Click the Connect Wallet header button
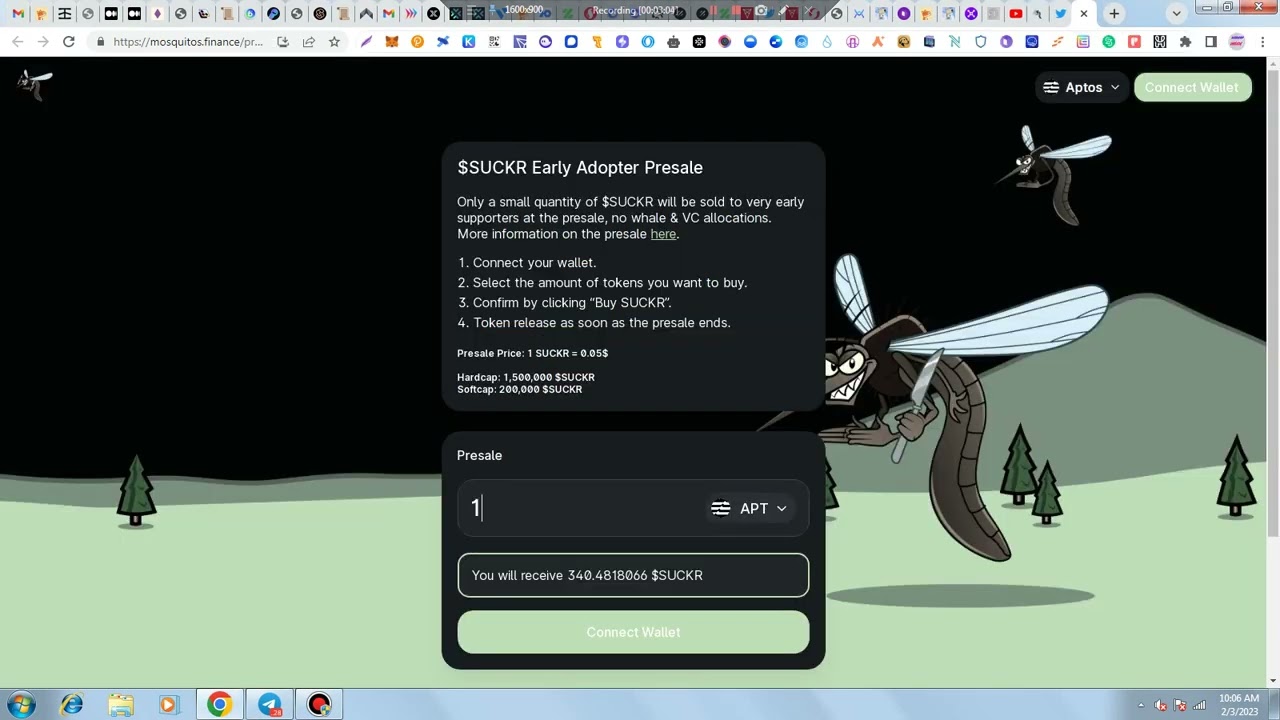 (1192, 88)
